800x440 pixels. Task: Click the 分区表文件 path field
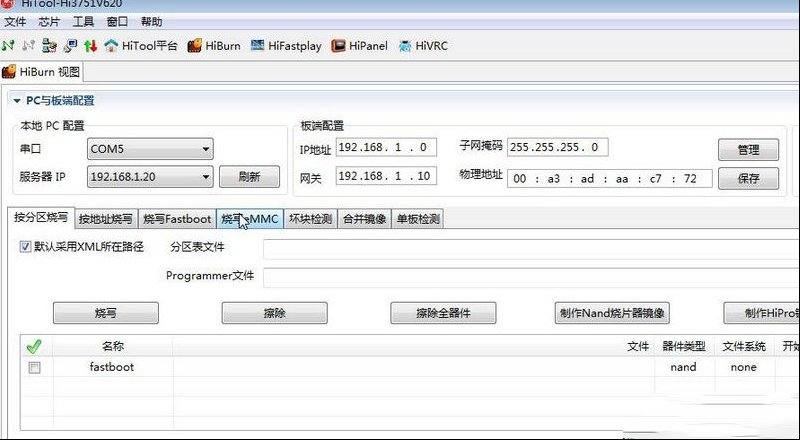531,249
